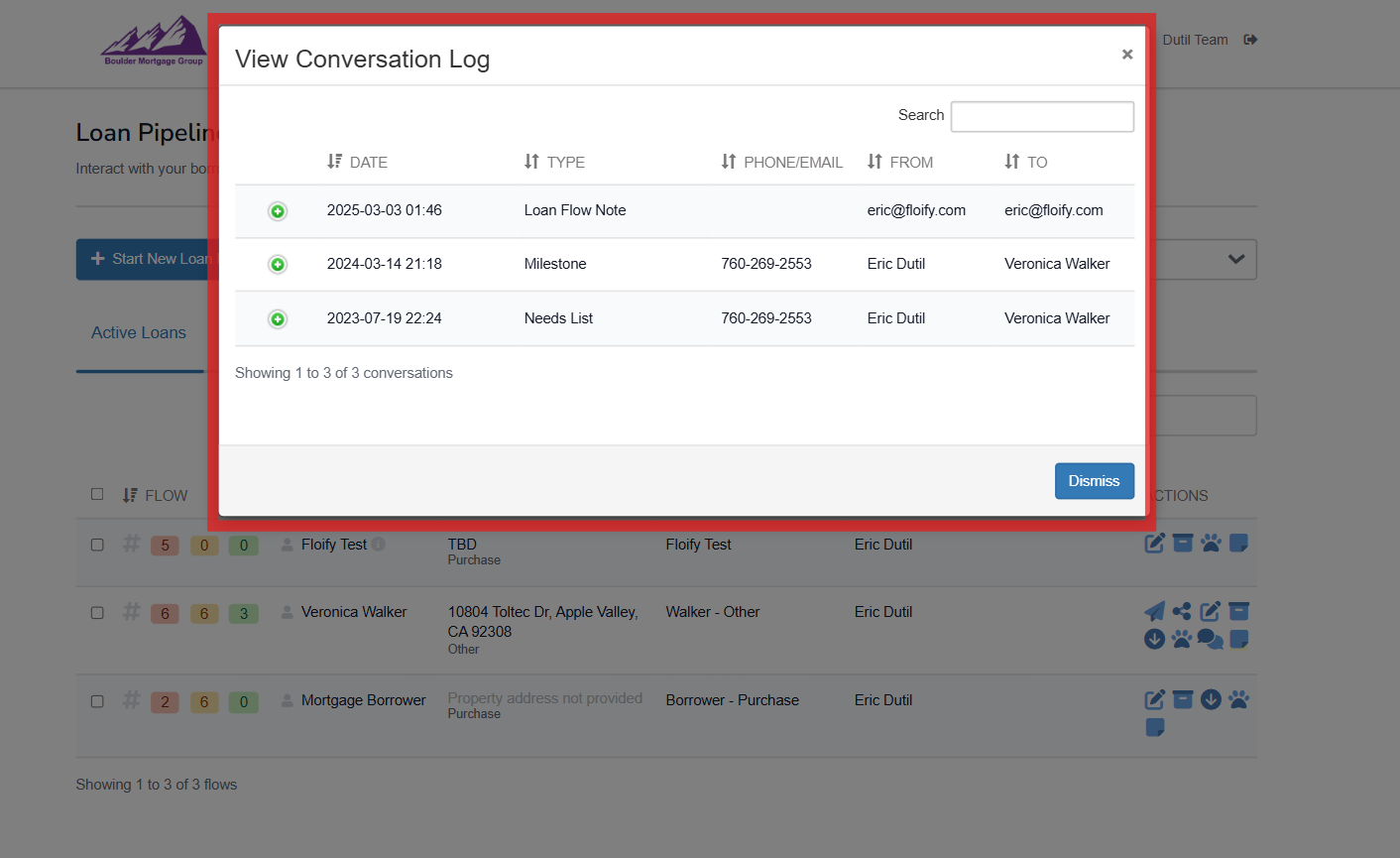Expand the Milestone conversation details

pos(278,265)
